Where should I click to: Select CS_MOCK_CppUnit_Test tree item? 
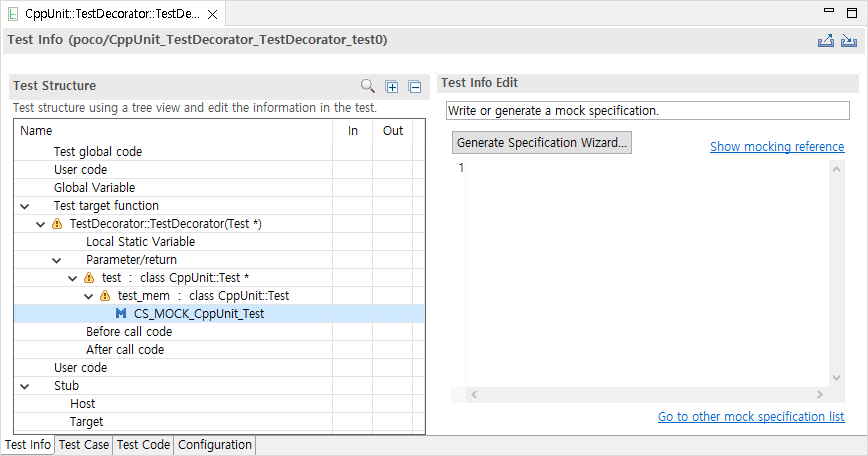pos(219,314)
